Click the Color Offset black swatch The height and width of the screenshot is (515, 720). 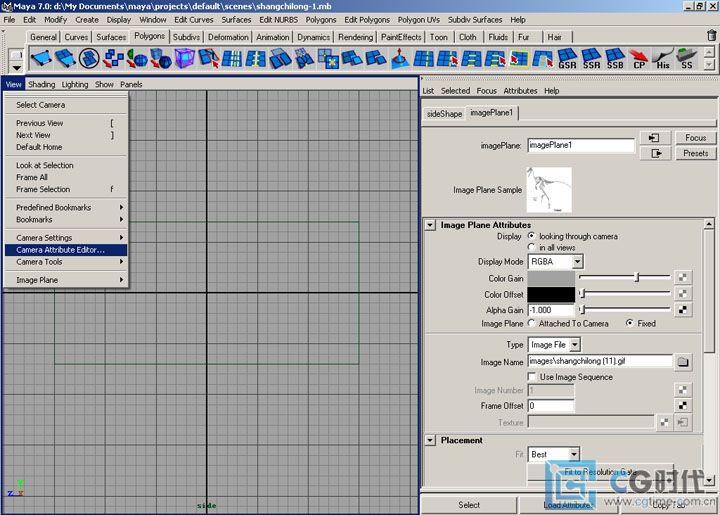point(551,294)
